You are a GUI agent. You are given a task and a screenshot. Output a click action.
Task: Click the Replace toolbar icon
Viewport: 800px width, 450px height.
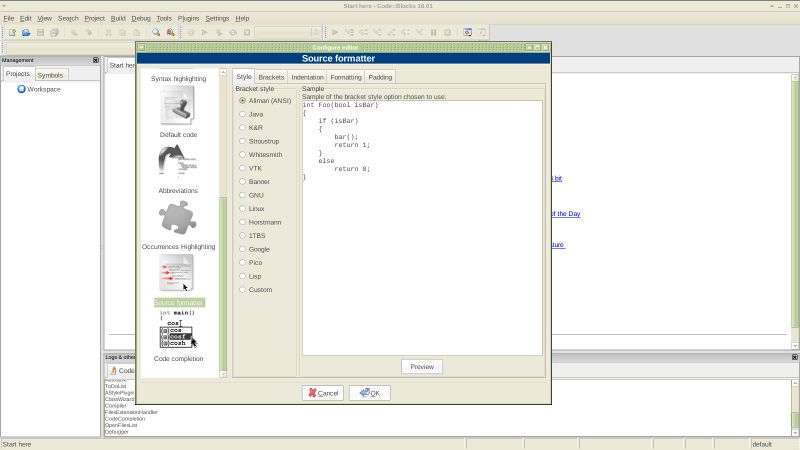tap(170, 32)
